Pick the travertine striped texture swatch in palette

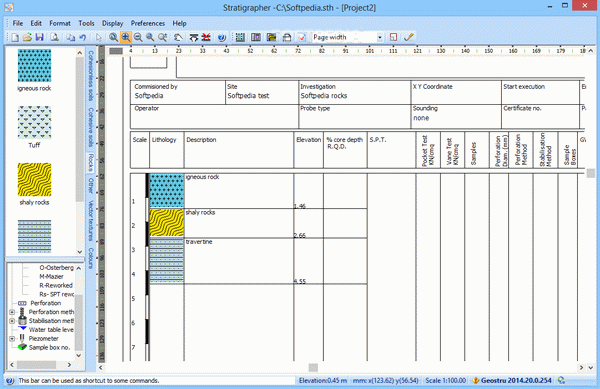point(34,236)
